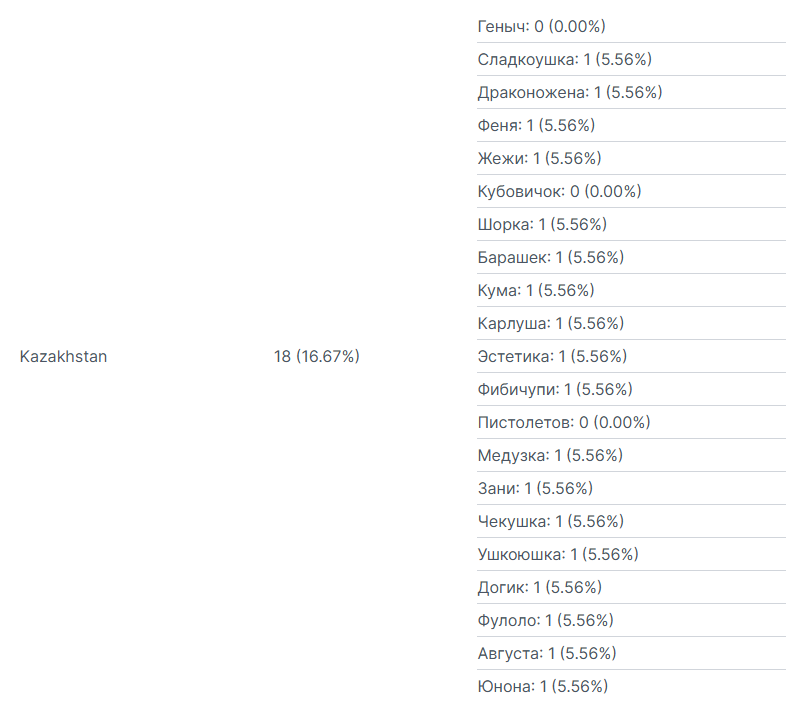This screenshot has height=704, width=793.
Task: Select the Феня: 1 (5.56%) entry
Action: pyautogui.click(x=536, y=125)
